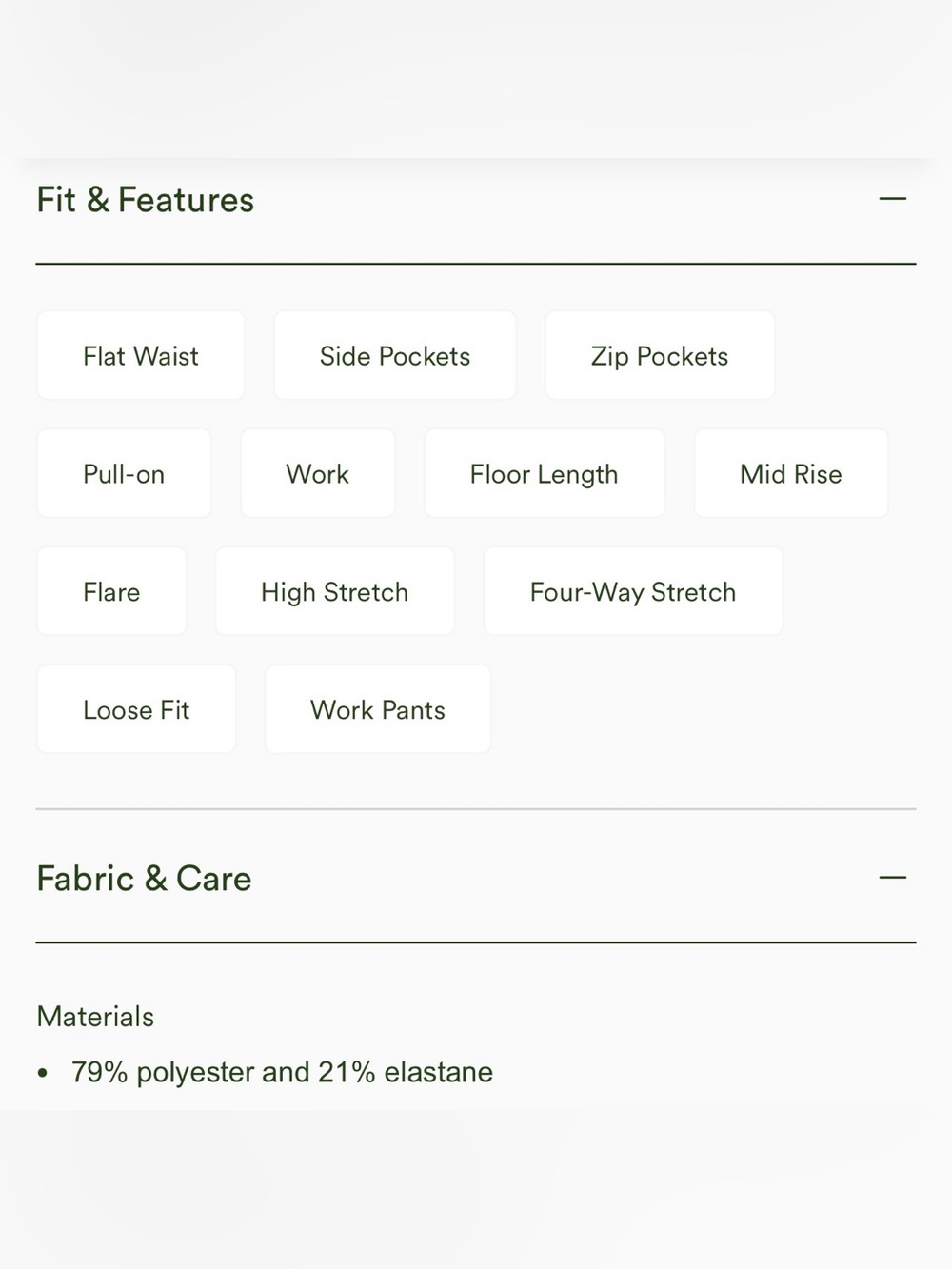The width and height of the screenshot is (952, 1269).
Task: Select the polyester and elastane text
Action: click(282, 1072)
